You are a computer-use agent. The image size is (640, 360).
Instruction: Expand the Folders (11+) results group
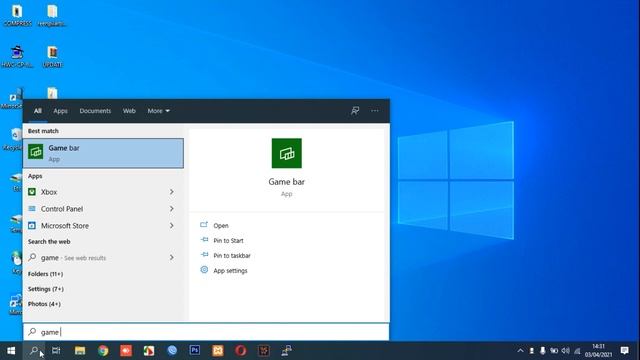(45, 274)
